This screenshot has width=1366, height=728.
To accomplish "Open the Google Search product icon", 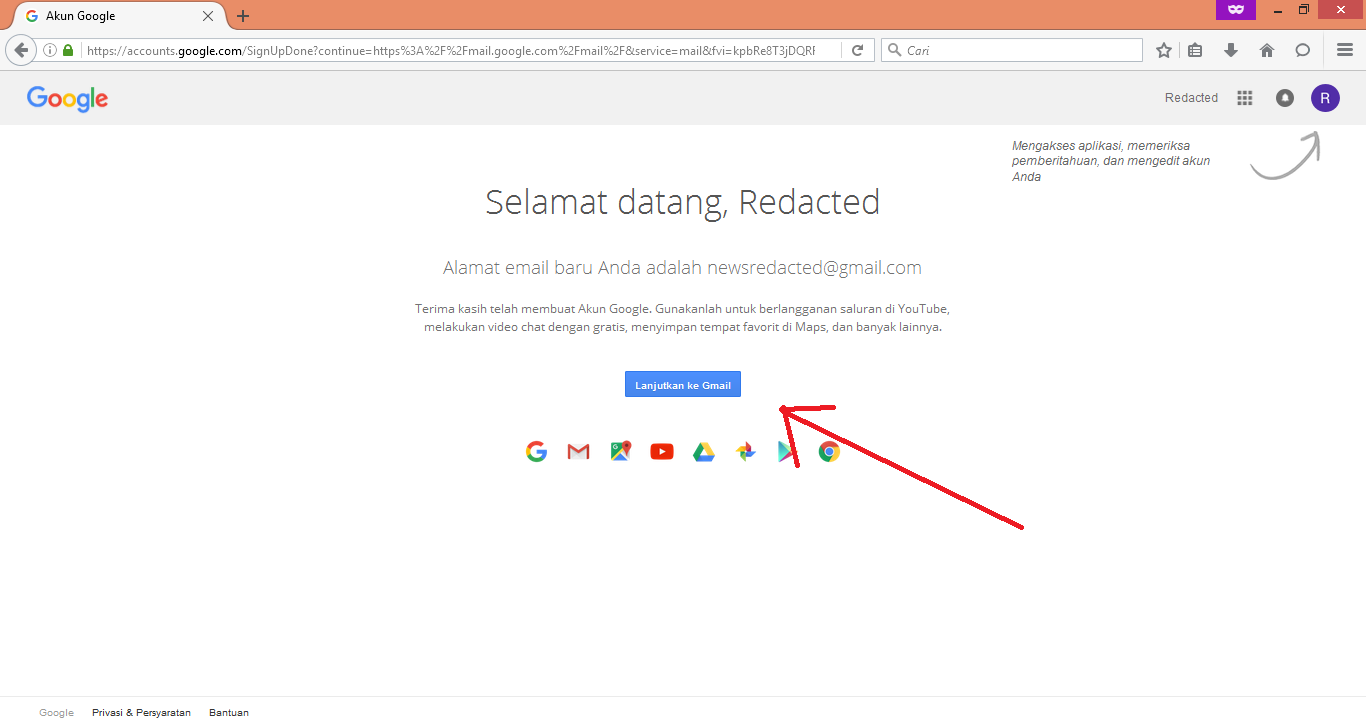I will [x=536, y=452].
